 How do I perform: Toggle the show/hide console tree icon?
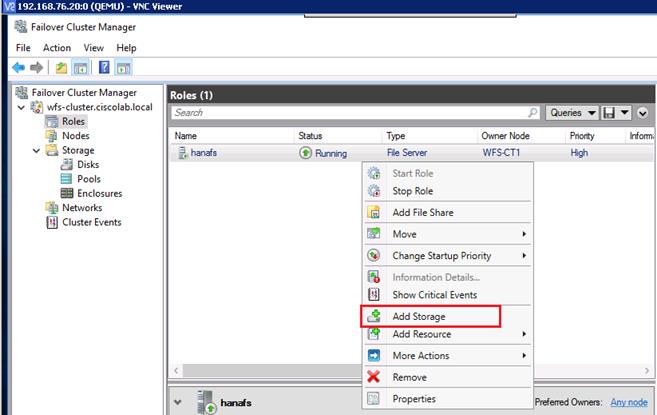[x=80, y=67]
